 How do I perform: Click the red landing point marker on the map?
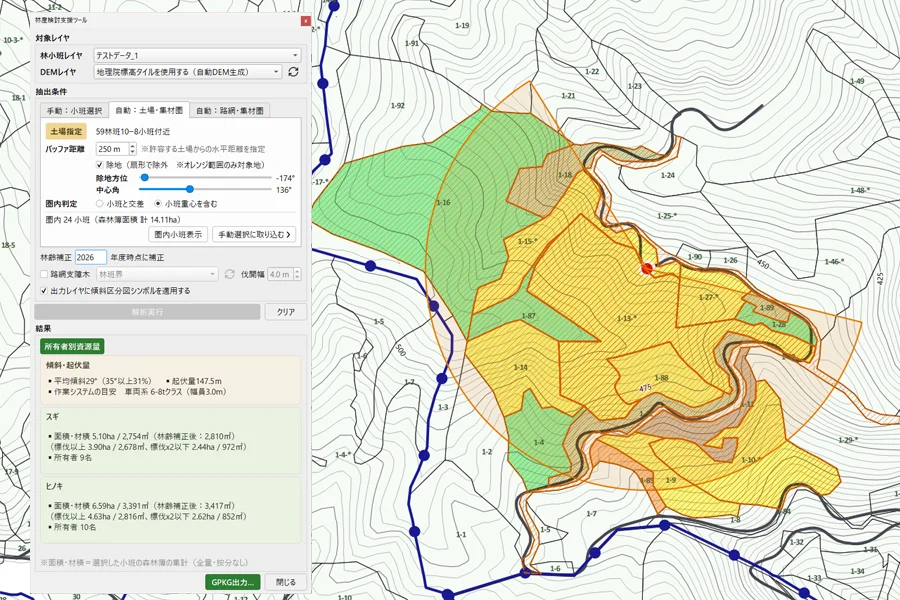(647, 268)
